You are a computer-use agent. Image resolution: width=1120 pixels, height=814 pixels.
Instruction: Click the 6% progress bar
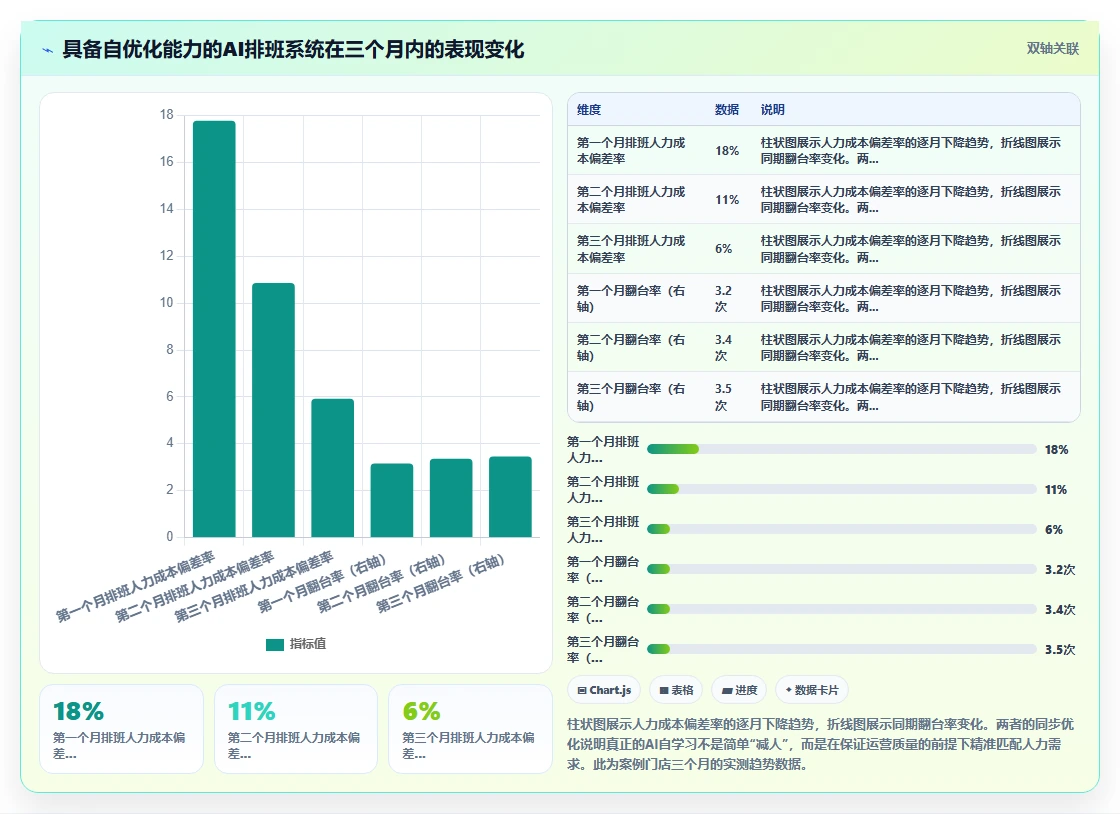(x=841, y=529)
